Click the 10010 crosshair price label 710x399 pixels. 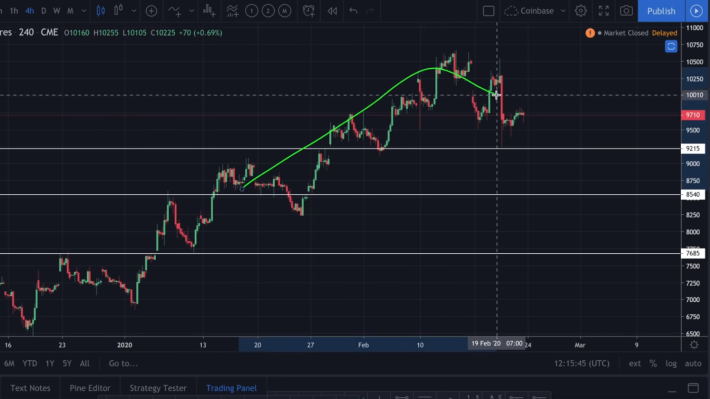point(694,95)
